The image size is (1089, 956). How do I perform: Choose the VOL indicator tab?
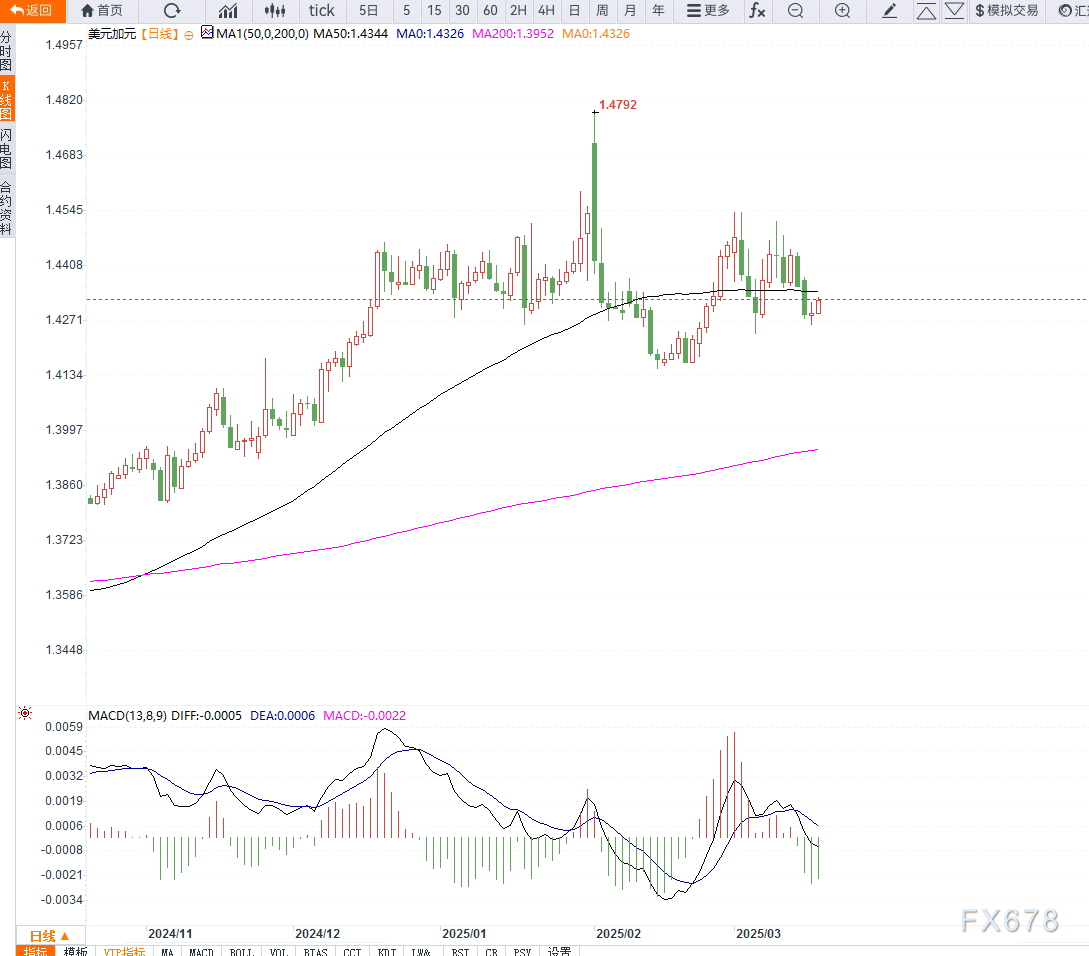click(x=279, y=951)
